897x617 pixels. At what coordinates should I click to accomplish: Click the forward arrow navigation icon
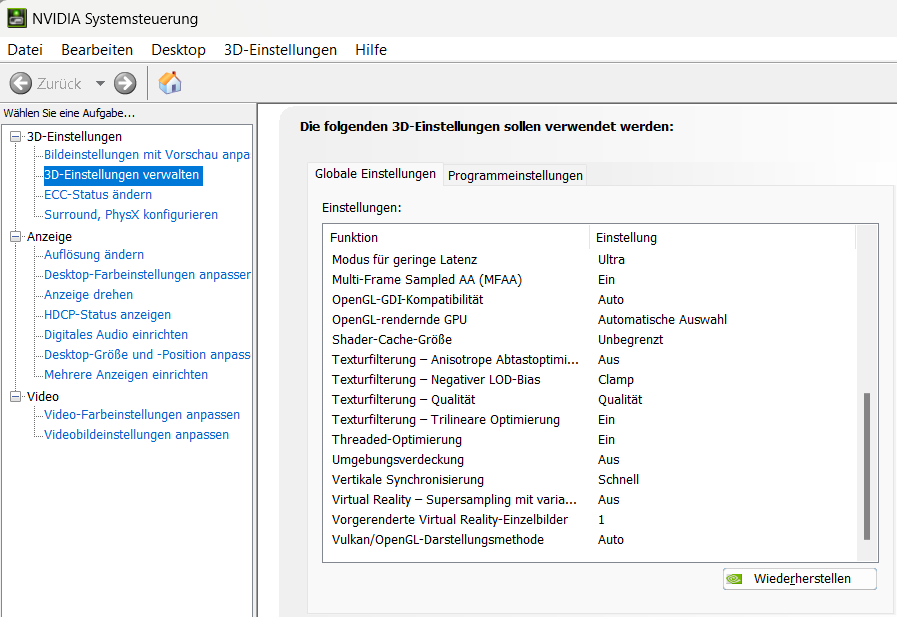coord(125,83)
